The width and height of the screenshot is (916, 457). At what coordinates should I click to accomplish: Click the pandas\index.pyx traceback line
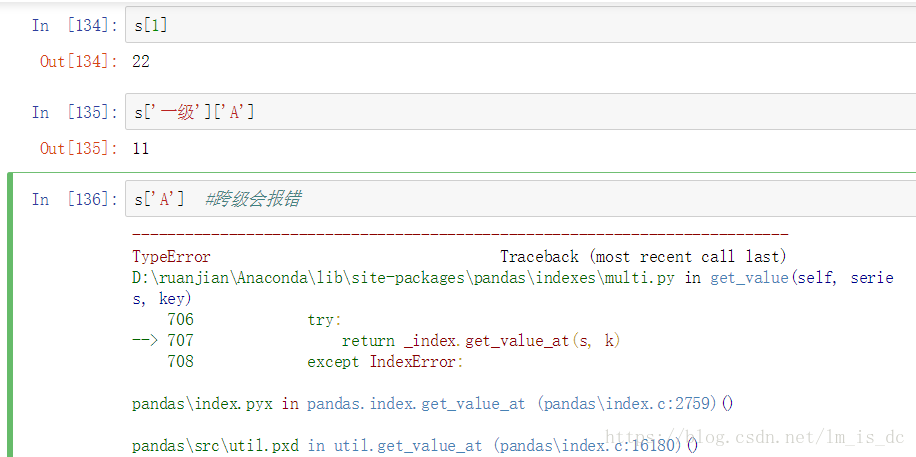pyautogui.click(x=432, y=404)
